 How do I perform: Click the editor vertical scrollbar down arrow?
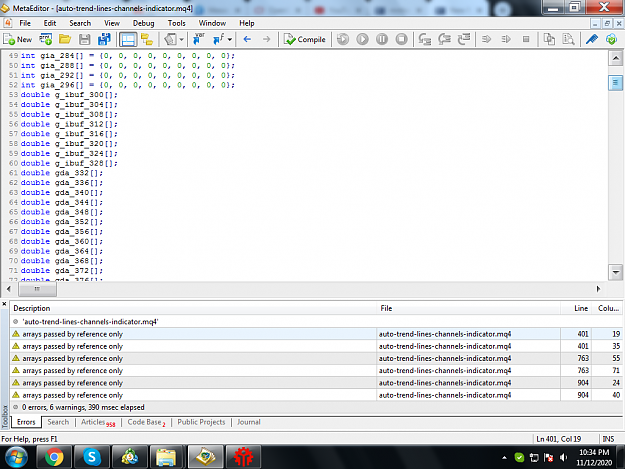pos(615,272)
